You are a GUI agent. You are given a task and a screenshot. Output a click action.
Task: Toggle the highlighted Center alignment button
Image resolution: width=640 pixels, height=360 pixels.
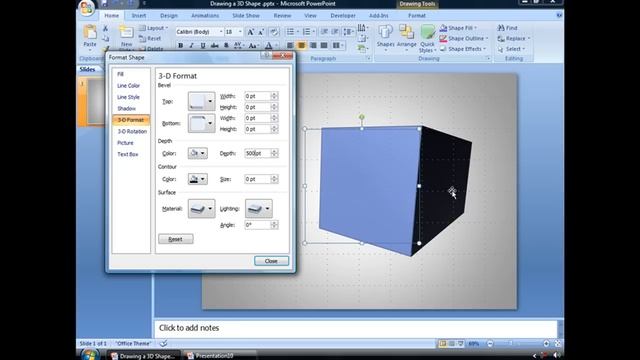pyautogui.click(x=301, y=45)
